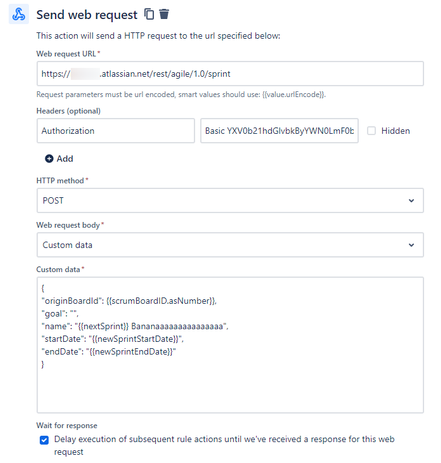Screen dimensions: 441x463
Task: Click inside the Custom data JSON textarea
Action: click(230, 345)
